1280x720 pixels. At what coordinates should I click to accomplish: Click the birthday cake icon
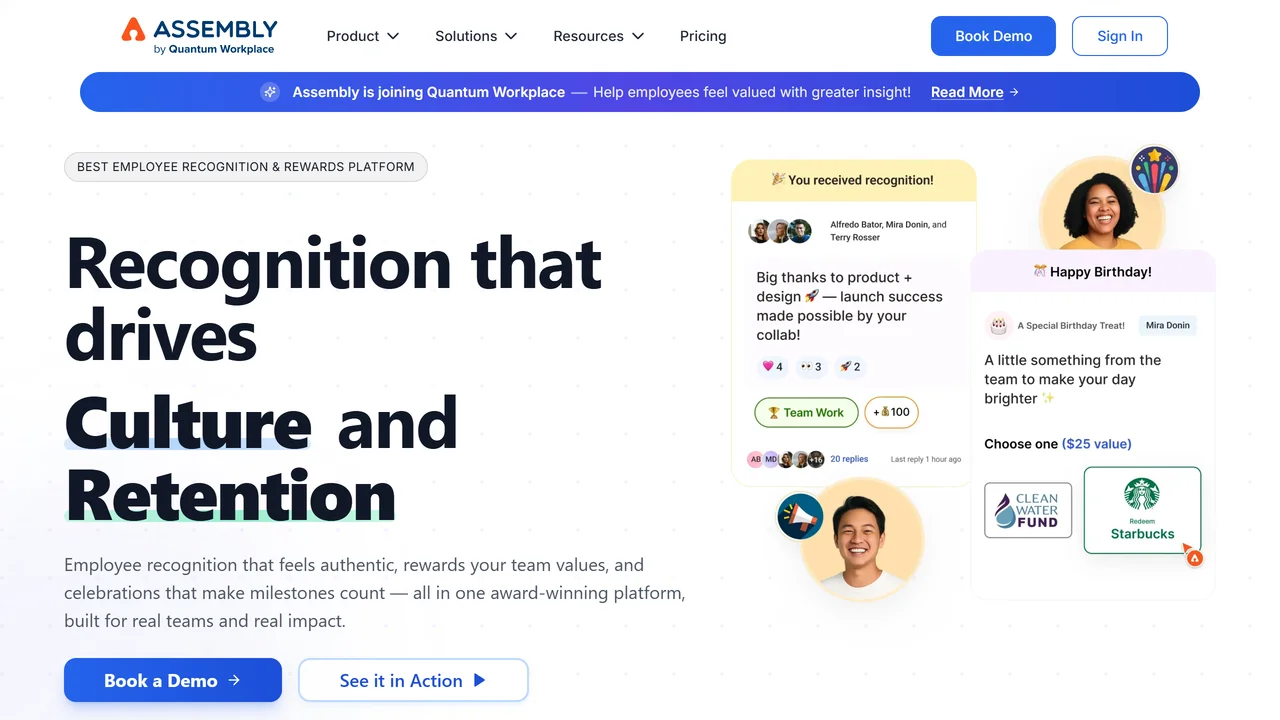point(998,325)
